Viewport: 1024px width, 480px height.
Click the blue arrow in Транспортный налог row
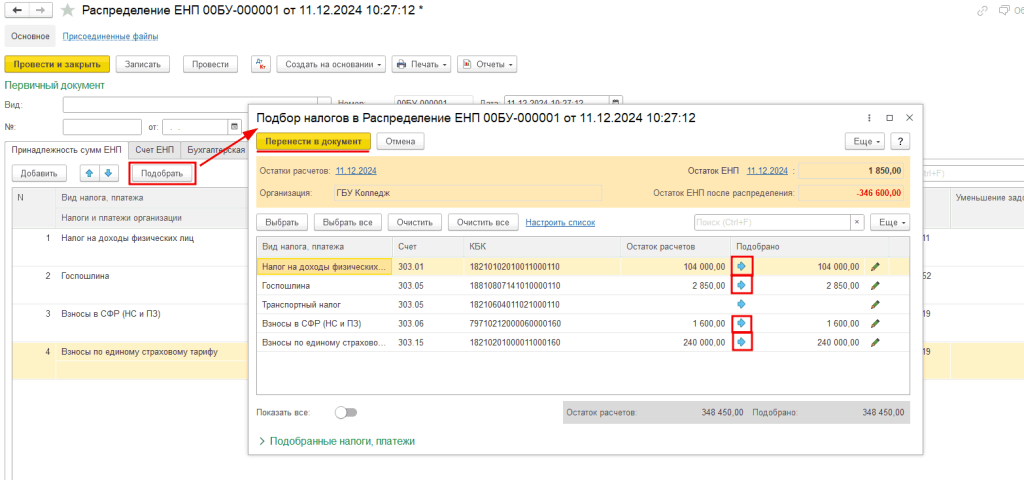(742, 304)
